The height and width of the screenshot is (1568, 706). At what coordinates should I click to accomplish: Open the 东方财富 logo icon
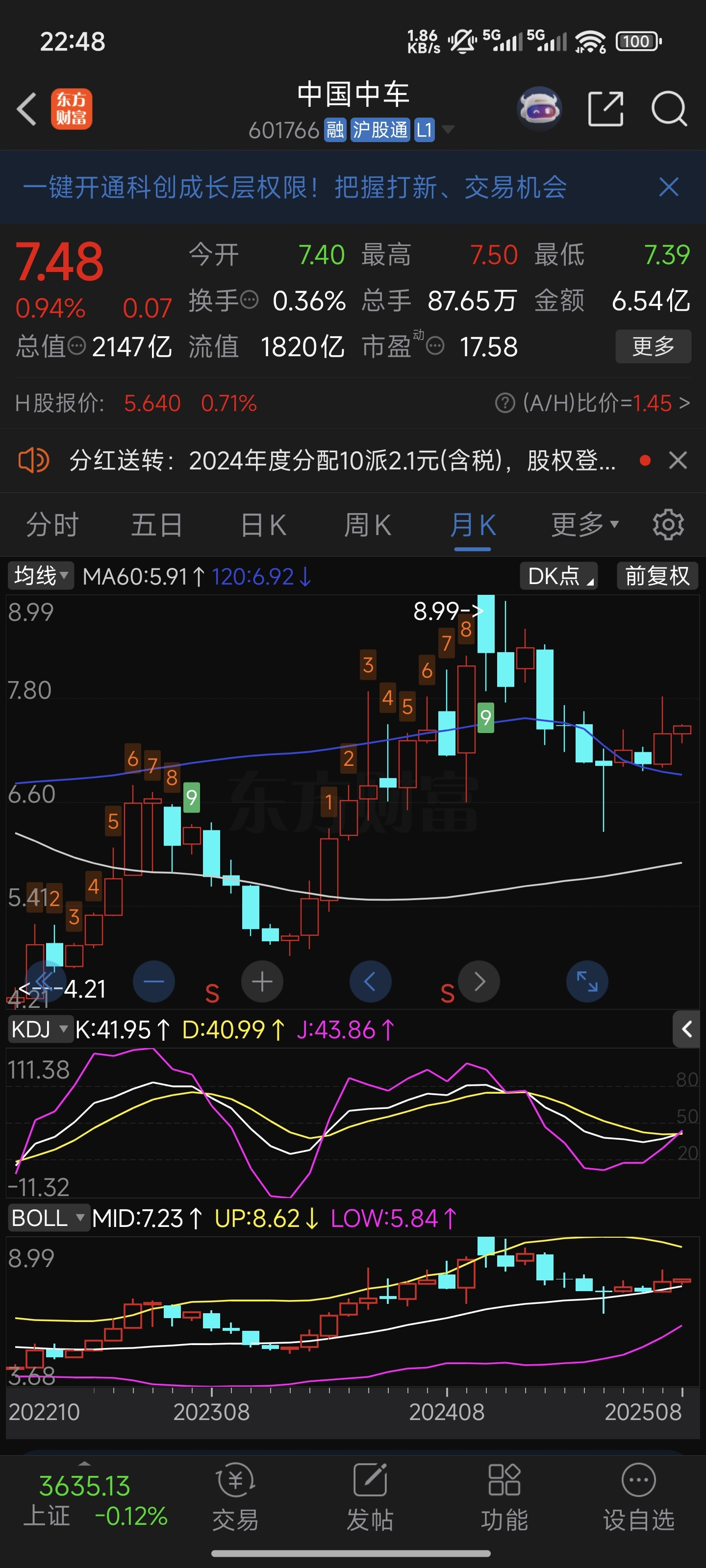[x=71, y=109]
